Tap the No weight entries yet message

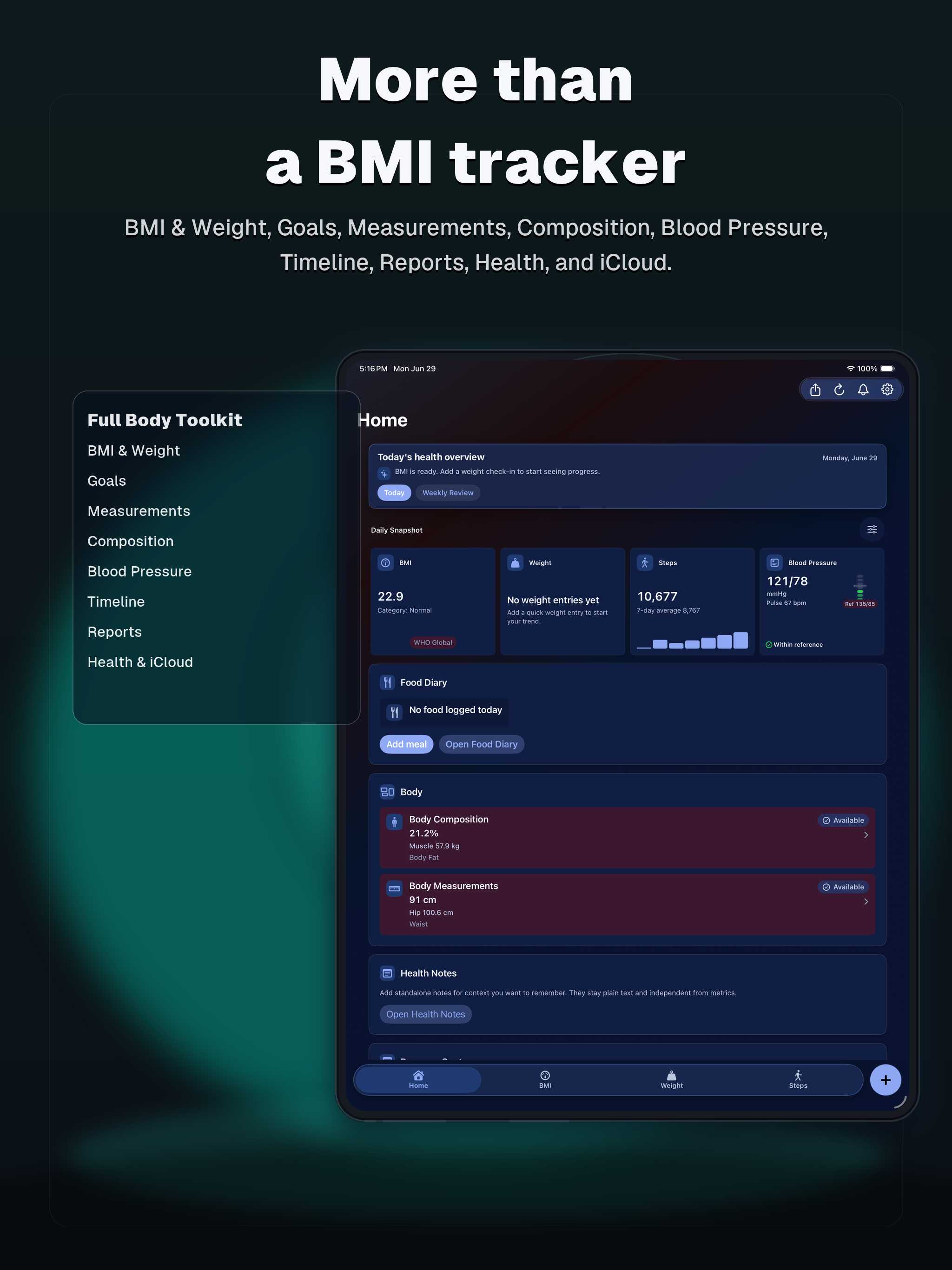[x=553, y=600]
